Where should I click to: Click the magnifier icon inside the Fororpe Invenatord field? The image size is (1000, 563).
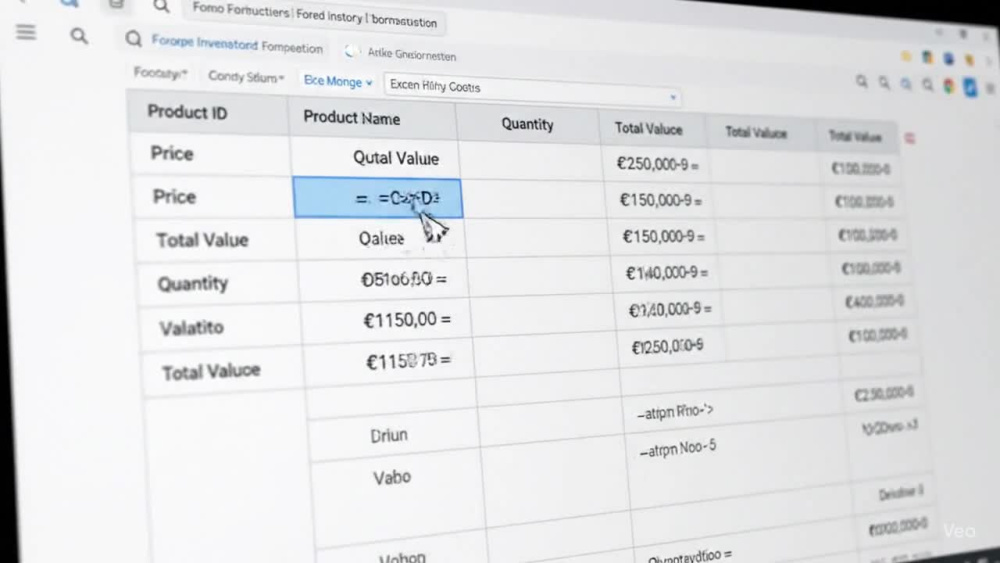pyautogui.click(x=133, y=39)
